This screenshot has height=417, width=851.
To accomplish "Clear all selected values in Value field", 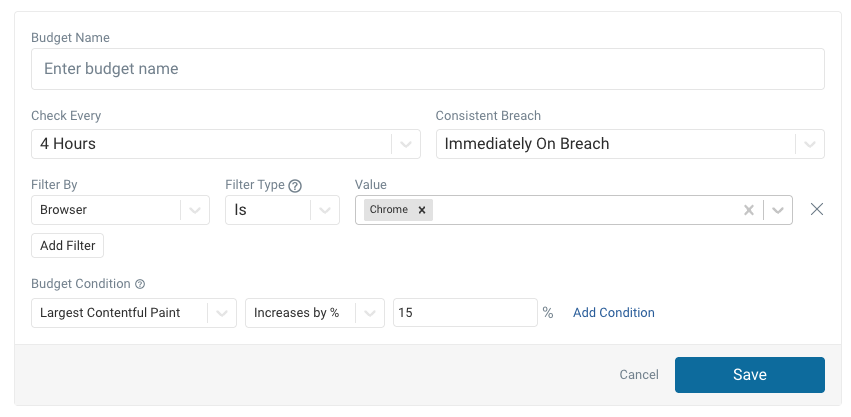I will [x=748, y=210].
